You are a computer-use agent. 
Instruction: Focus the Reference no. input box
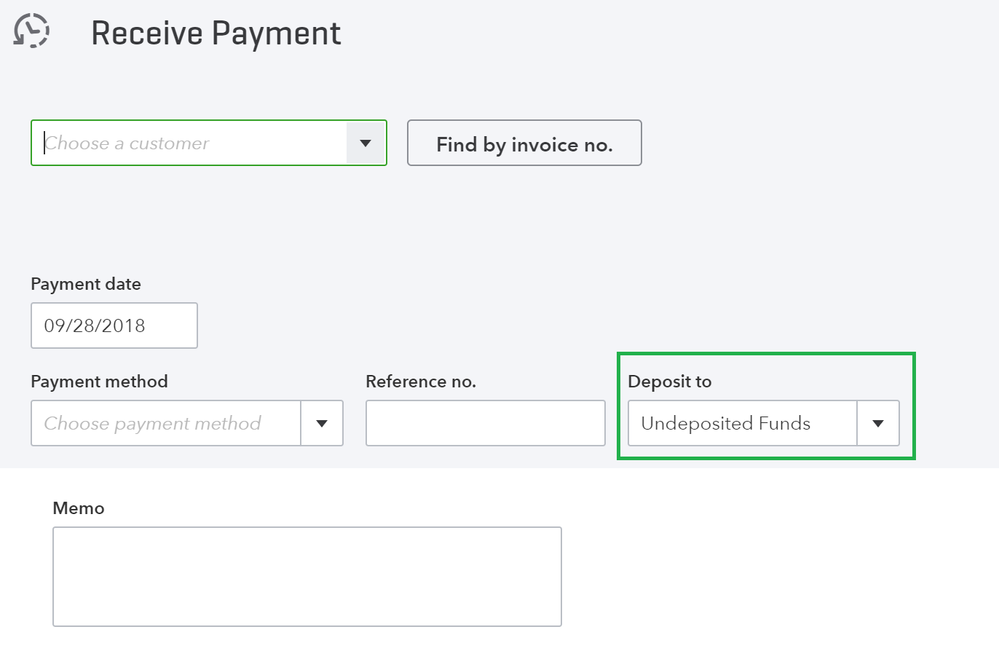coord(485,423)
